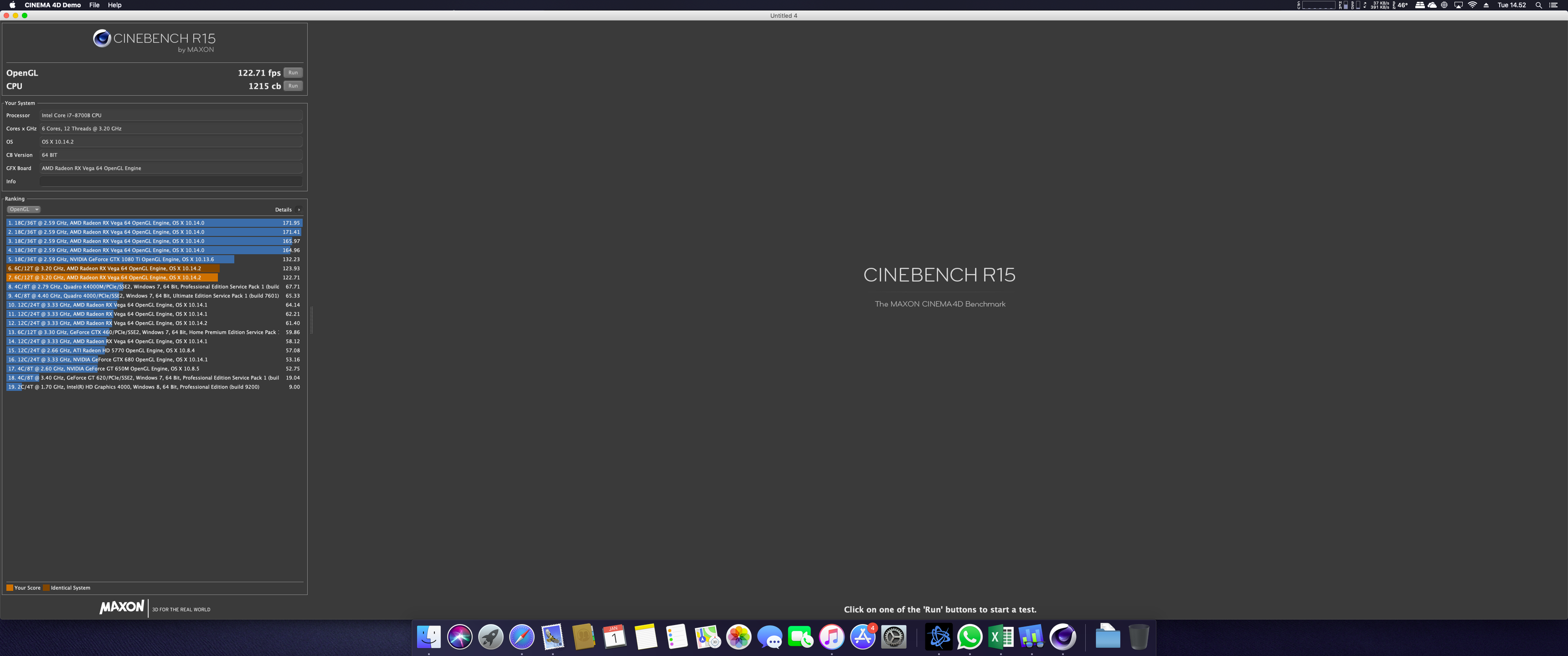Select ranking row 19 with Intel HD Graphics 4000
Screen dimensions: 1568x656
coord(154,387)
